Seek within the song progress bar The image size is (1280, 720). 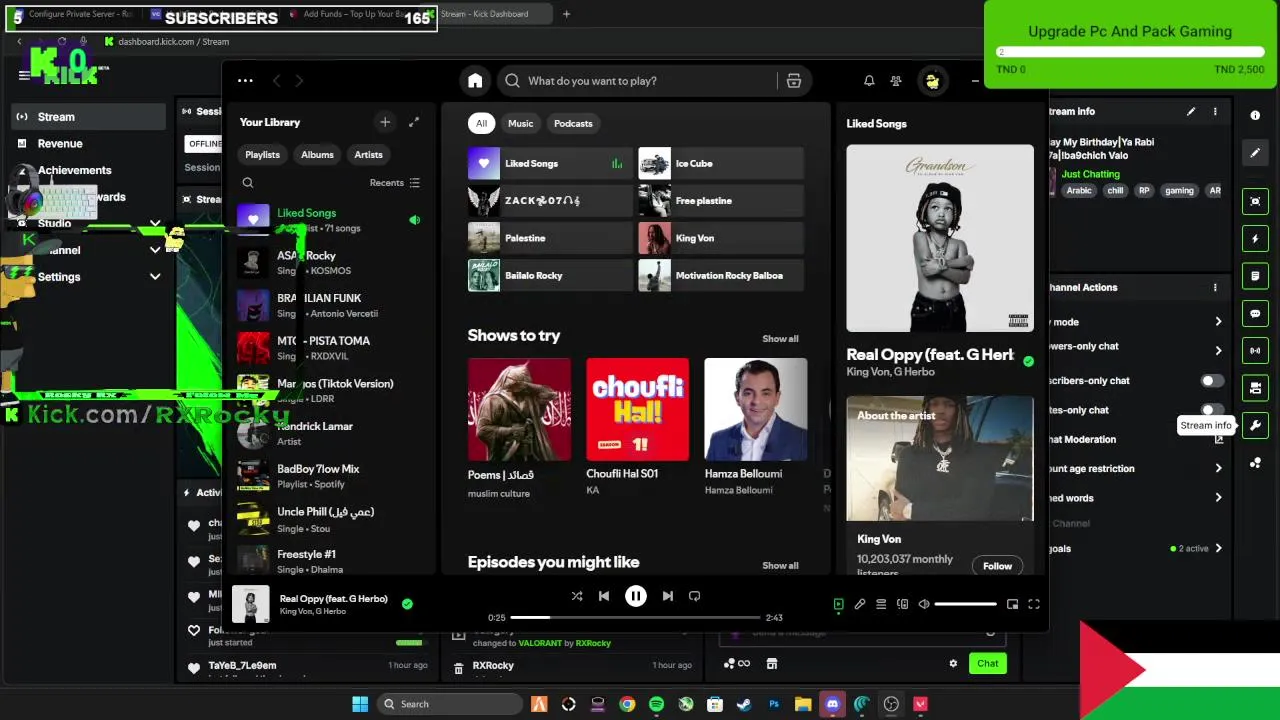(x=635, y=618)
